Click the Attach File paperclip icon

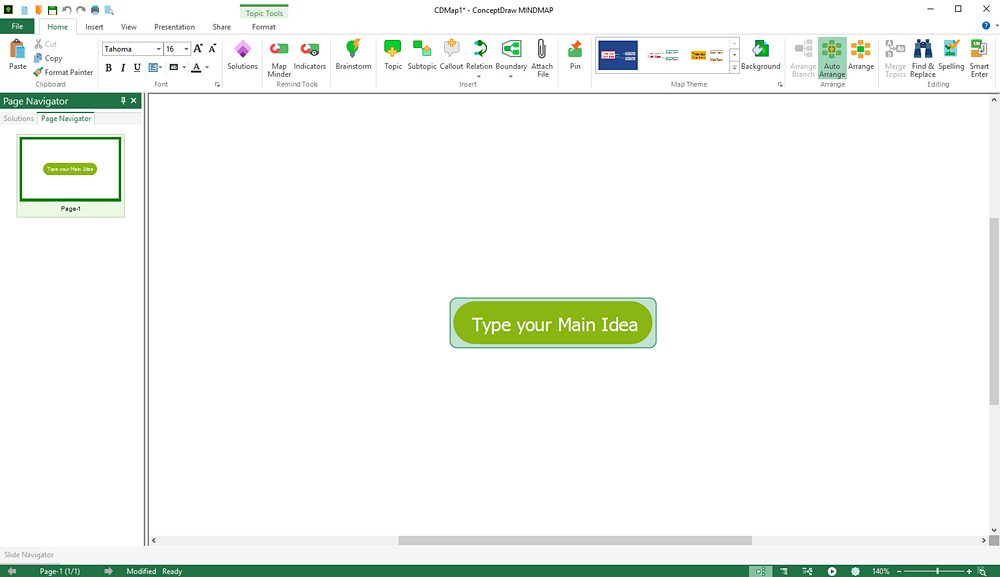tap(541, 49)
